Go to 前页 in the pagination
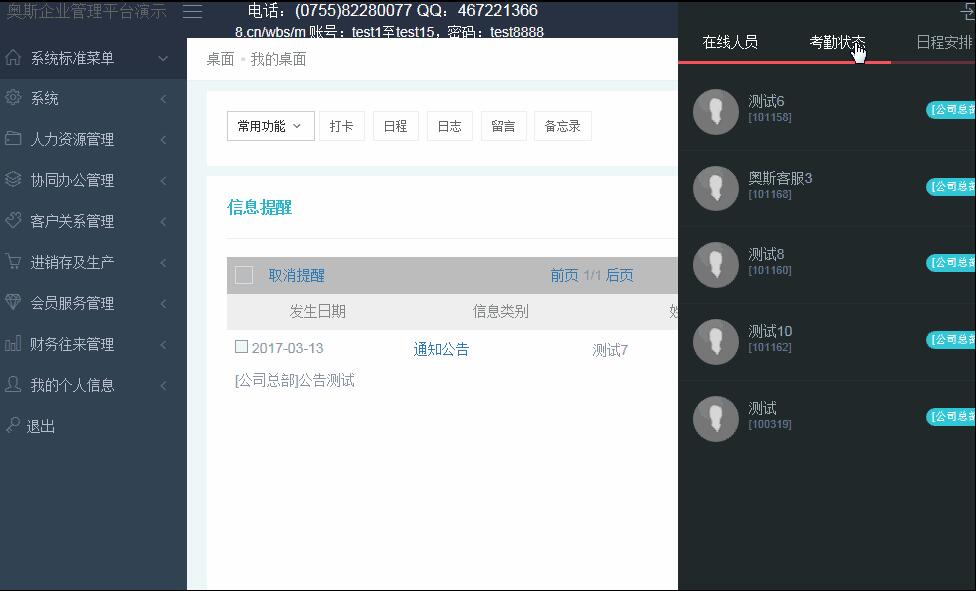 pos(564,275)
